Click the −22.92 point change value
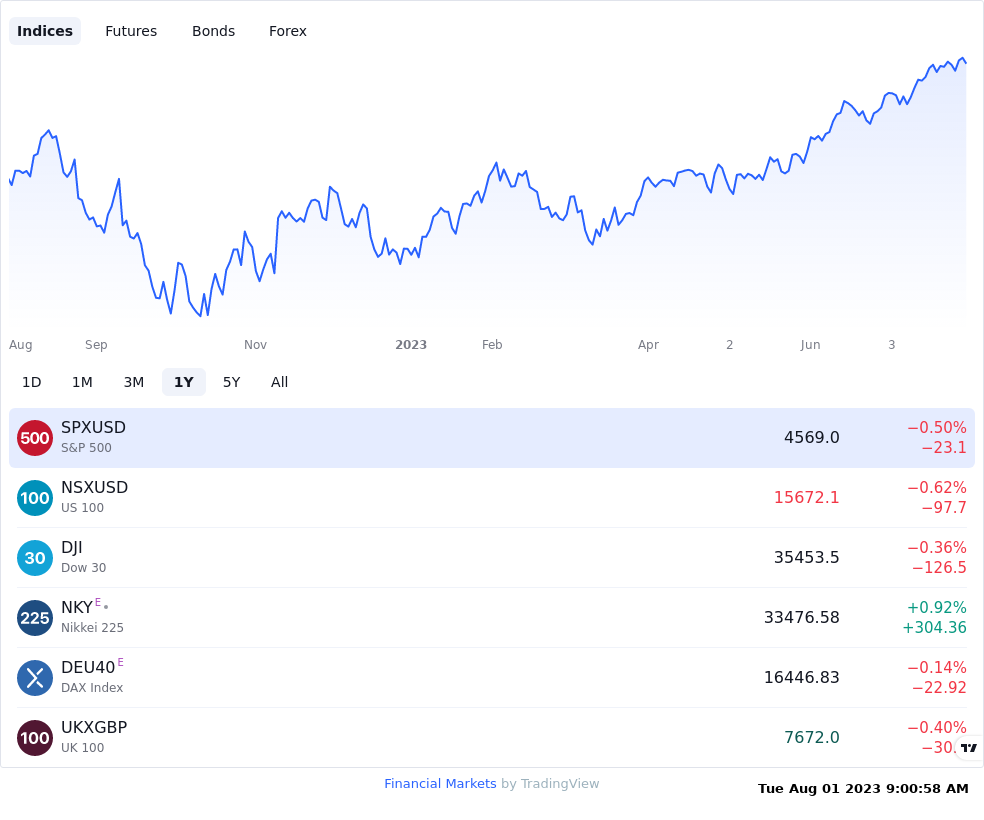The image size is (984, 820). tap(939, 688)
